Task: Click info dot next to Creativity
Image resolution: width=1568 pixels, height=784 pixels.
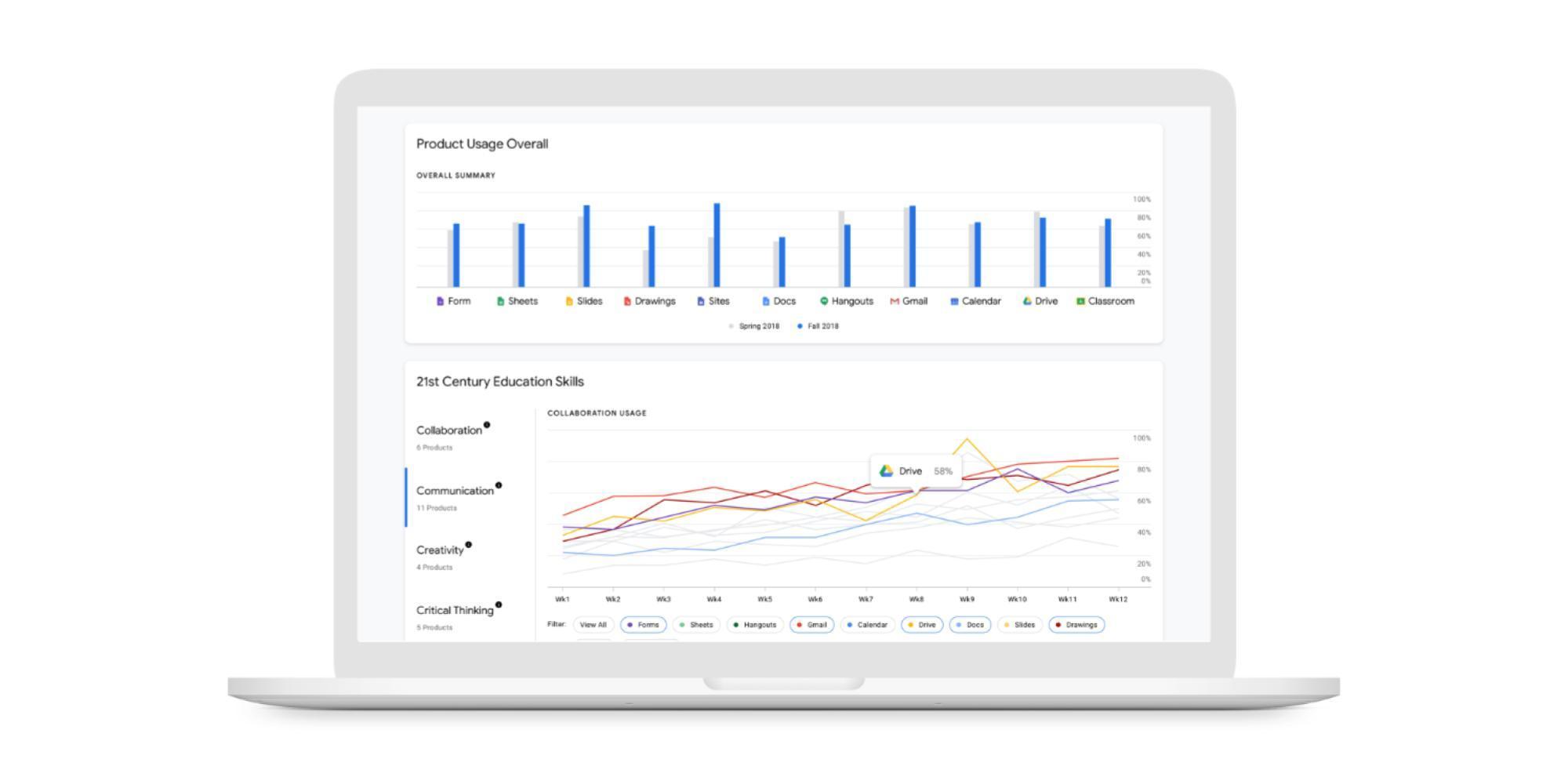Action: (x=469, y=545)
